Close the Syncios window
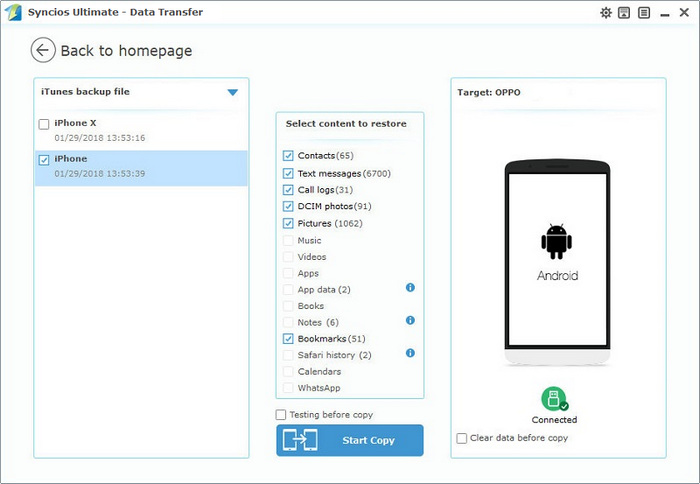The width and height of the screenshot is (700, 484). (684, 13)
